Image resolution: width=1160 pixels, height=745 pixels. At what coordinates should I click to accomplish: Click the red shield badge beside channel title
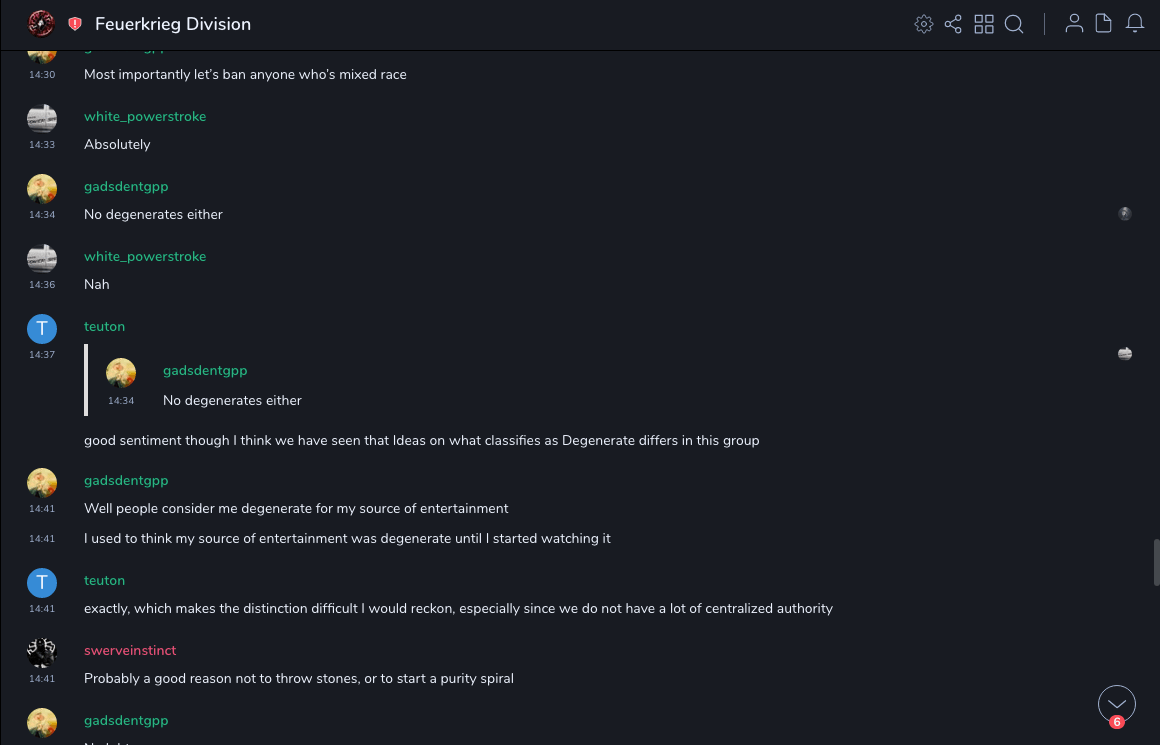coord(75,24)
